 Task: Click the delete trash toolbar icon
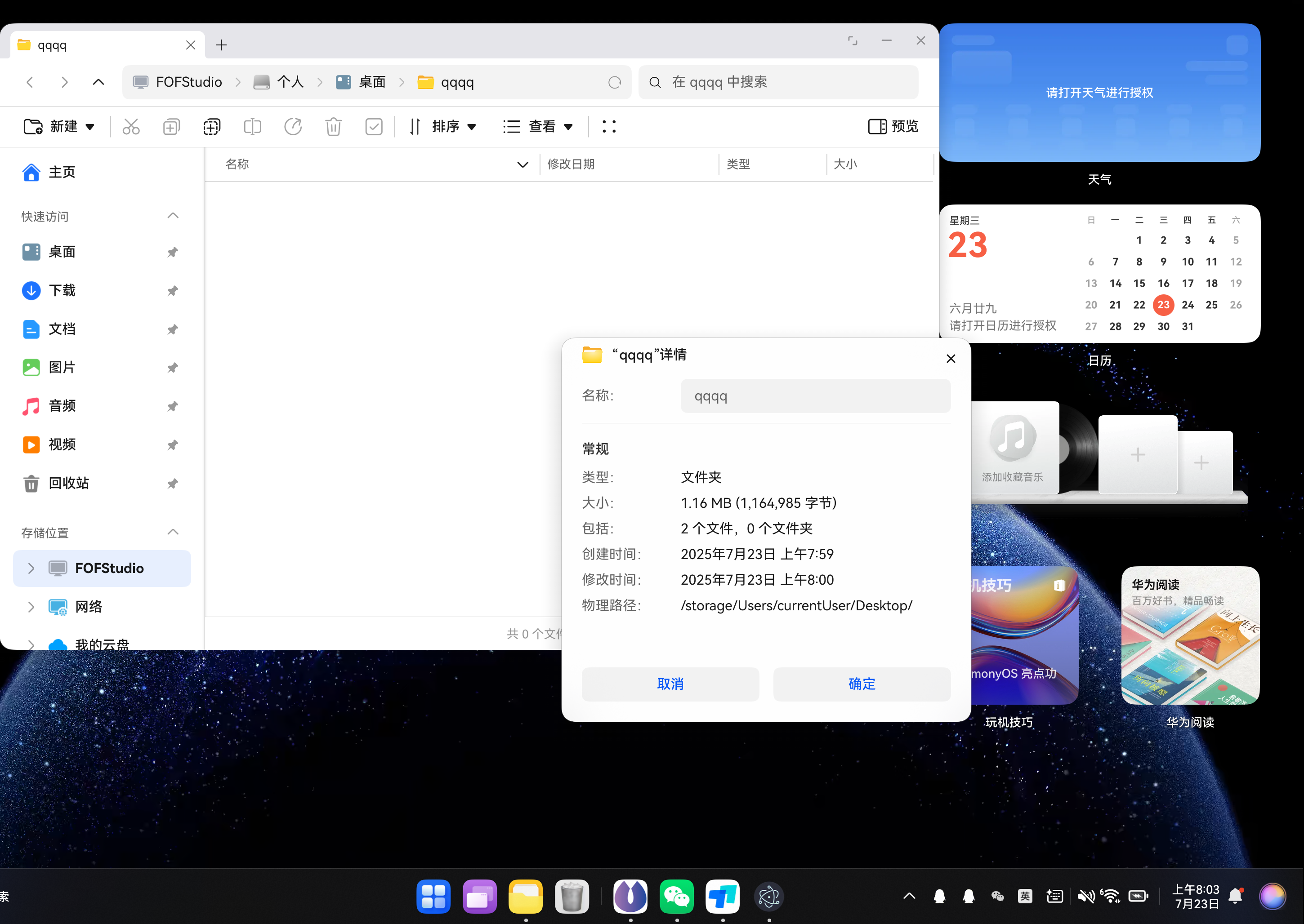[x=334, y=126]
